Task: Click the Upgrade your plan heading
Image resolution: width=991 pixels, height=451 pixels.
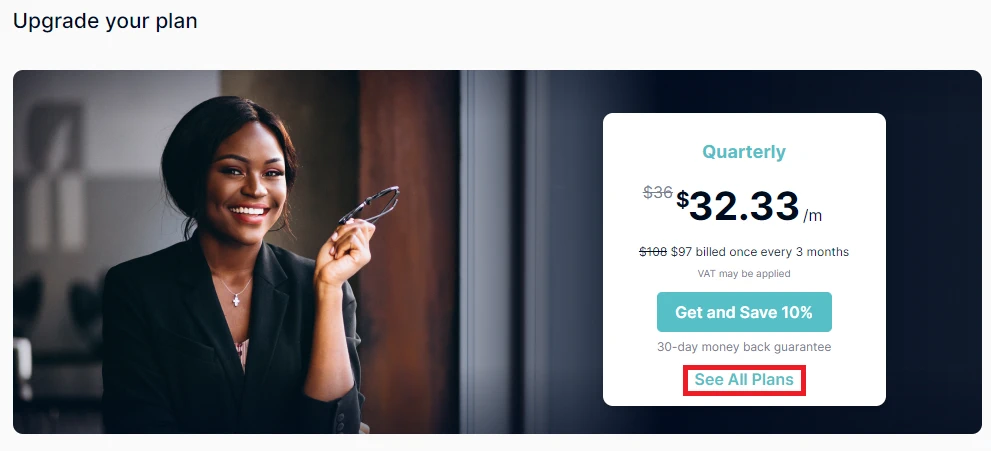Action: click(x=105, y=21)
